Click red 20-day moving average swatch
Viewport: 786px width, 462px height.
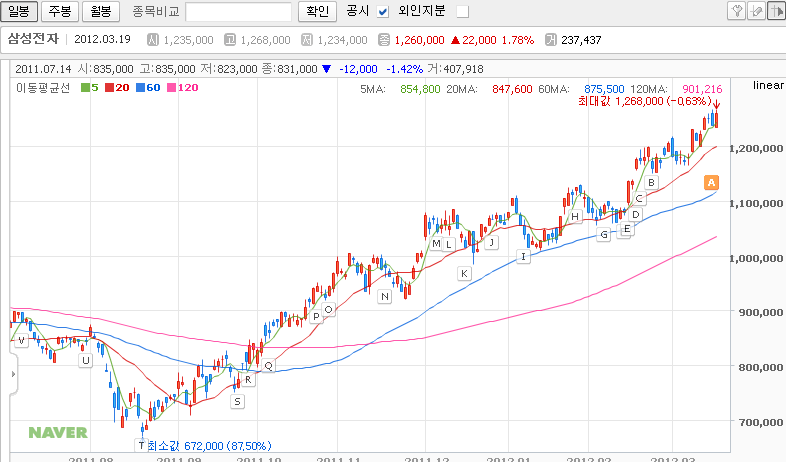pos(109,88)
